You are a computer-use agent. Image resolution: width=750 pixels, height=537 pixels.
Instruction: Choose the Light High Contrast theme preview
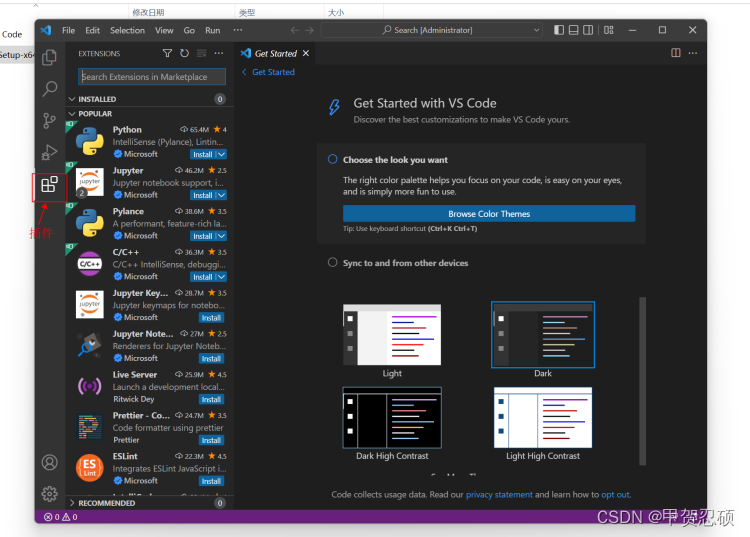[x=543, y=417]
